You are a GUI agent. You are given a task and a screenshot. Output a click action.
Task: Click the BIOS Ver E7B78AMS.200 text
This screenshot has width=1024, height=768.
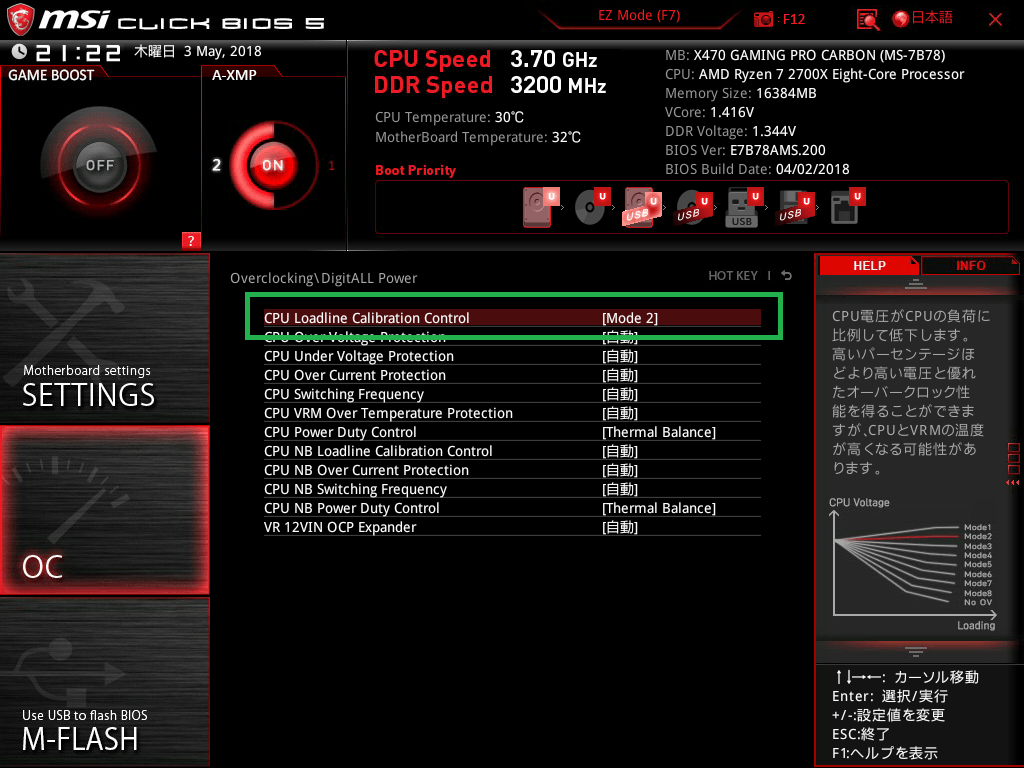click(x=745, y=150)
